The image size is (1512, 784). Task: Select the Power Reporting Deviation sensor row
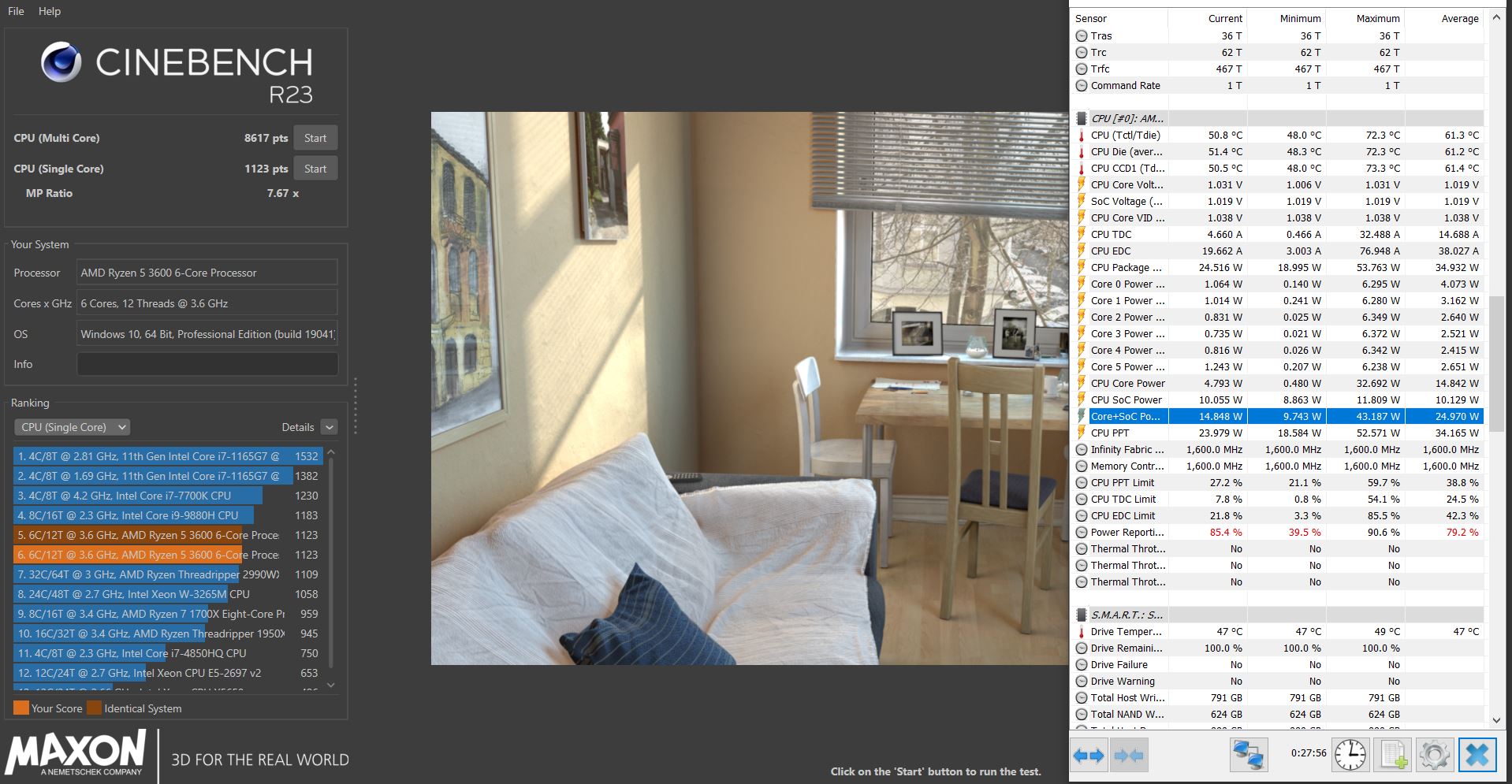(x=1277, y=532)
